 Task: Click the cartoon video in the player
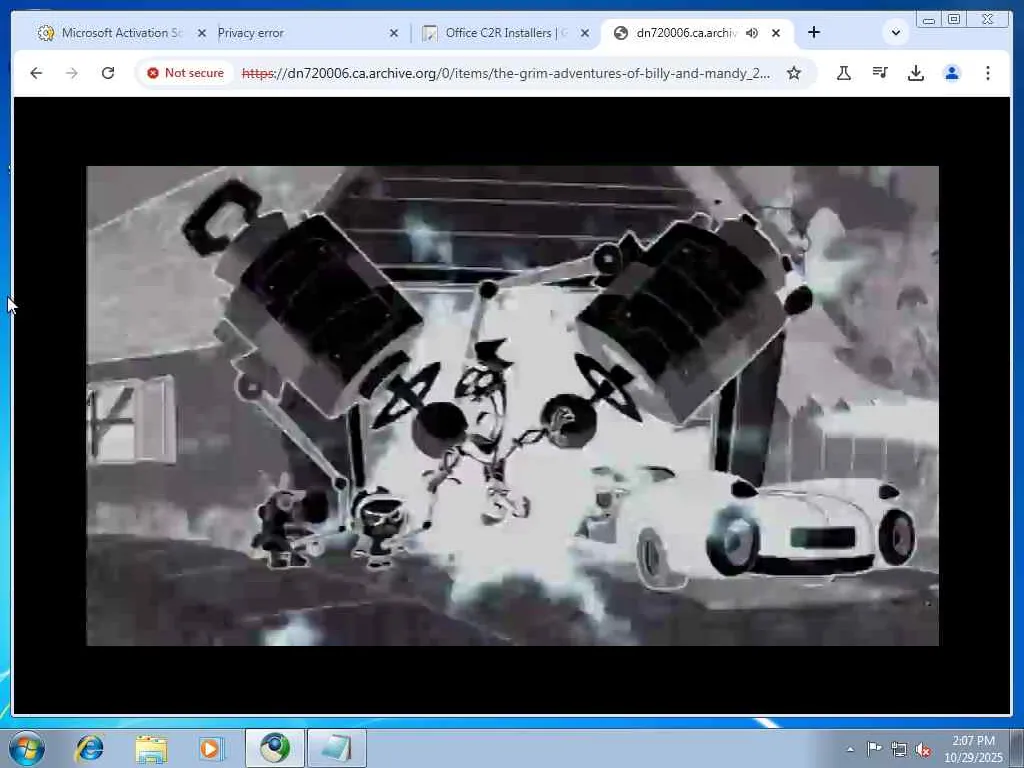[513, 406]
